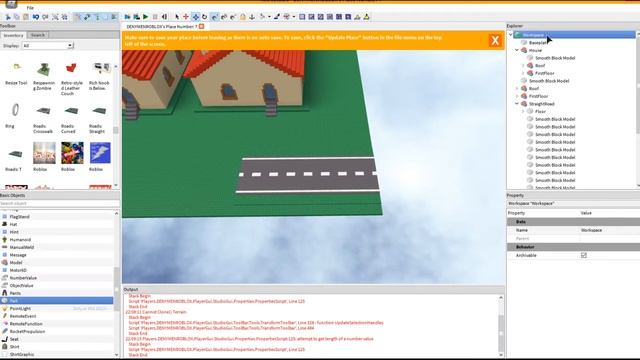
Task: Select NumberValue in Basic Objects list
Action: tap(57, 278)
